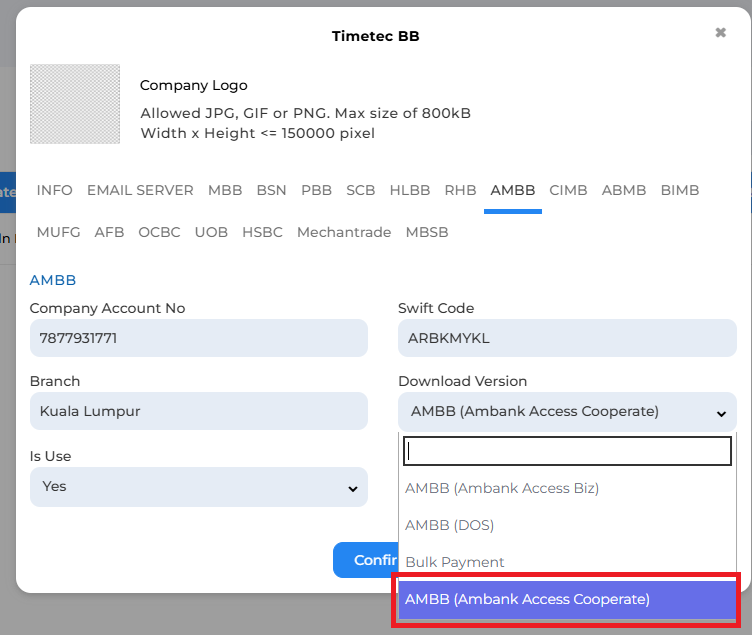
Task: Click the Is Use label
Action: pos(50,456)
